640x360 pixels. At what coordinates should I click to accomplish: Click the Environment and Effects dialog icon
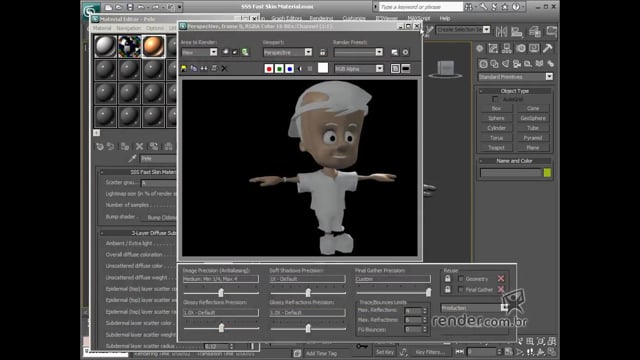click(x=405, y=52)
